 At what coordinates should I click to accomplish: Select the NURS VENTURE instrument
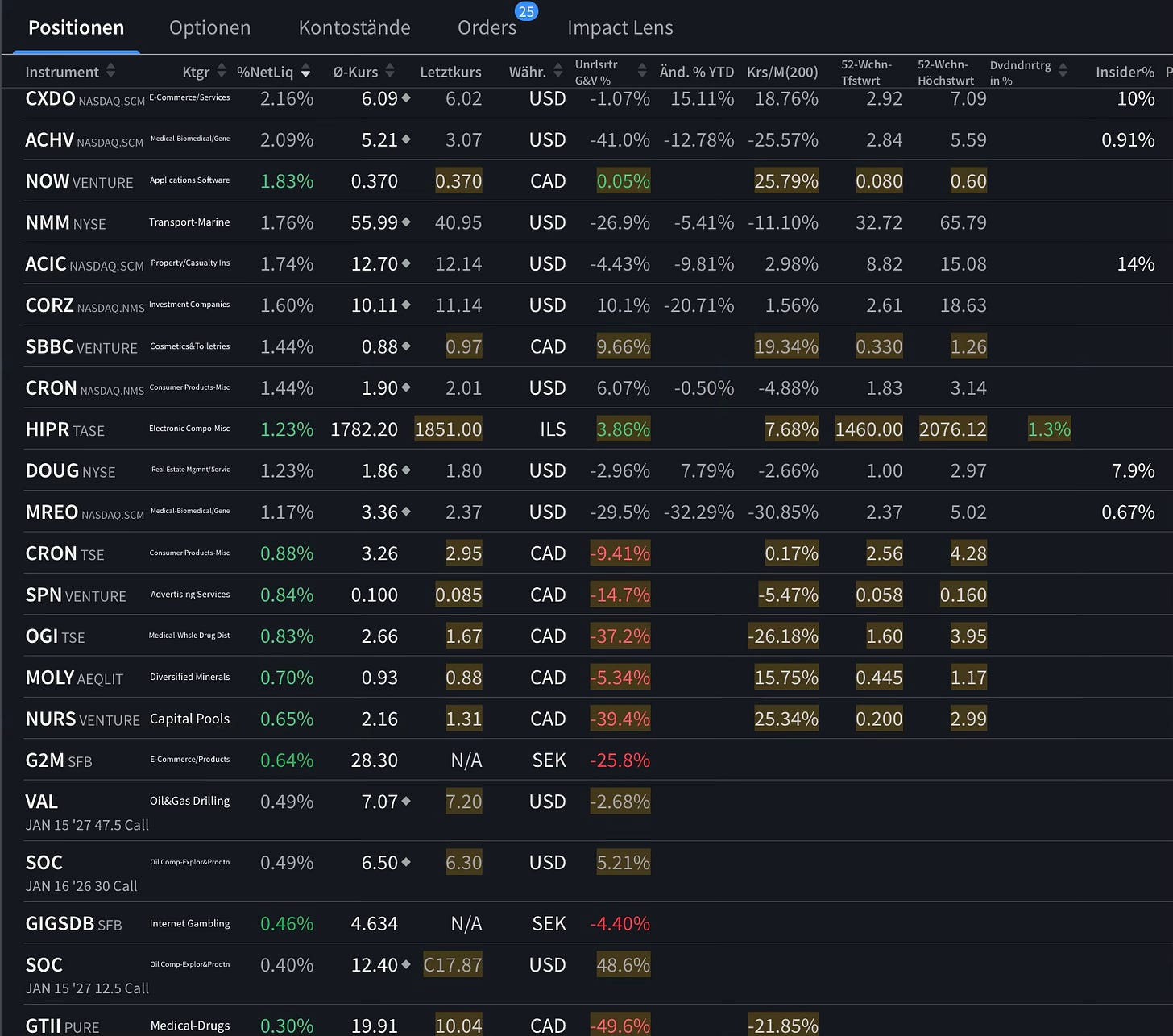pos(82,719)
